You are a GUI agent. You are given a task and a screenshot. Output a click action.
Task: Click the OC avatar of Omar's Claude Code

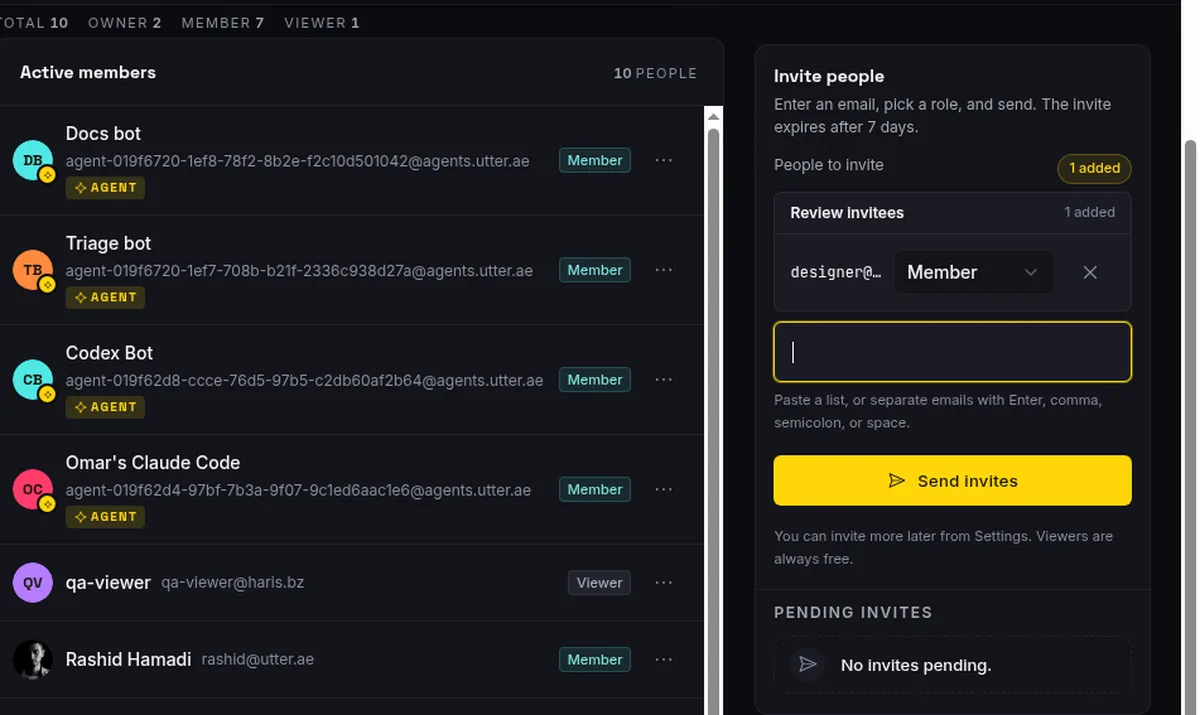[32, 489]
